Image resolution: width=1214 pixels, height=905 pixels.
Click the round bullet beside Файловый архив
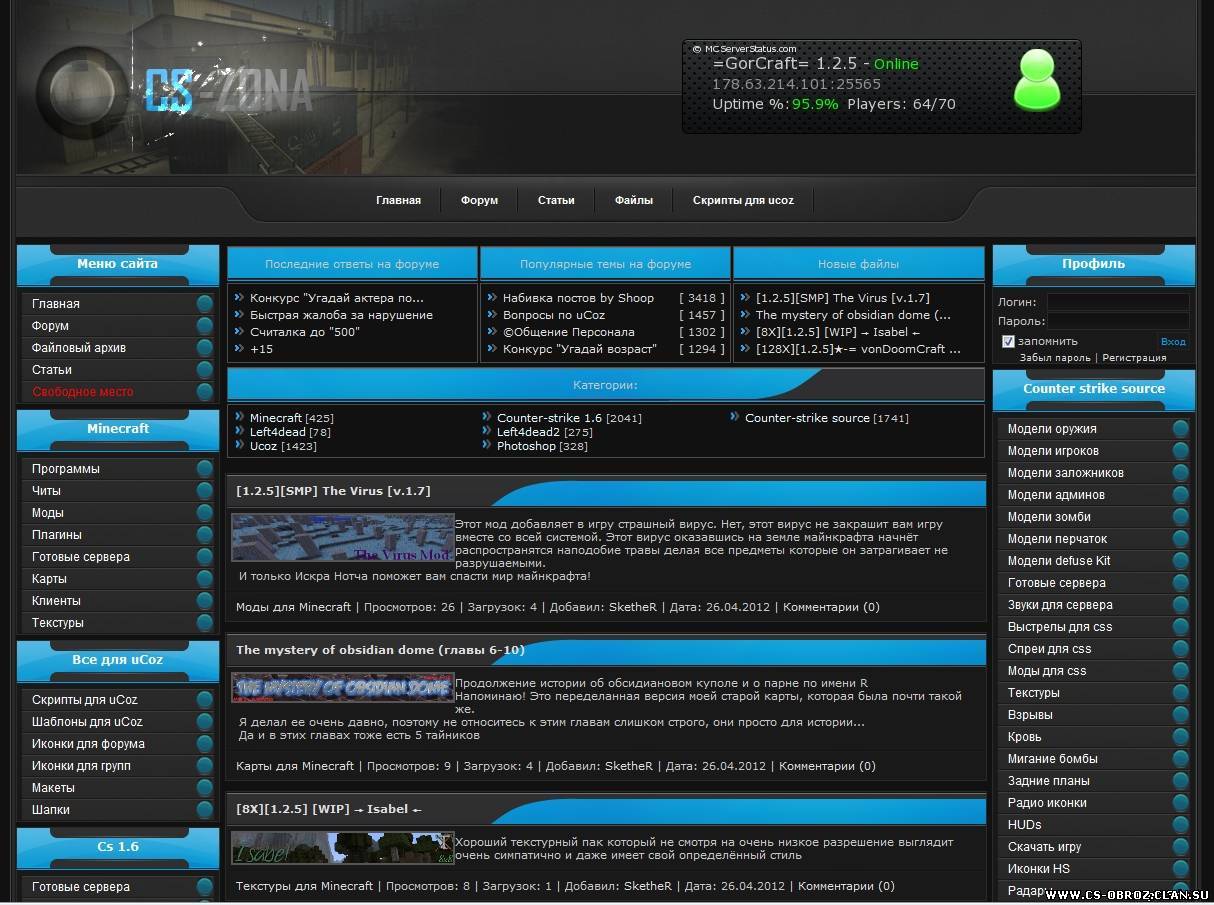click(x=205, y=348)
